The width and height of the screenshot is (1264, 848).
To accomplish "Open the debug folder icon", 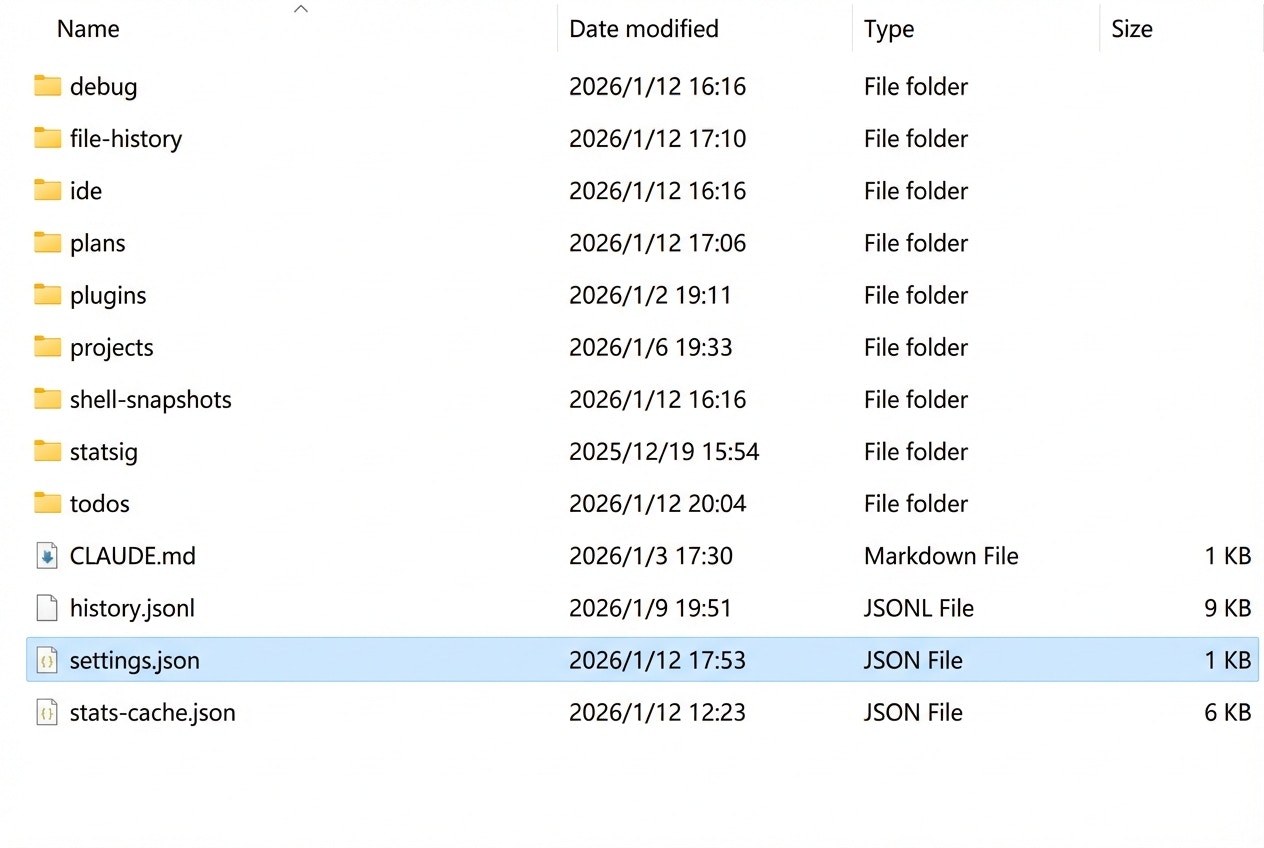I will (x=47, y=86).
